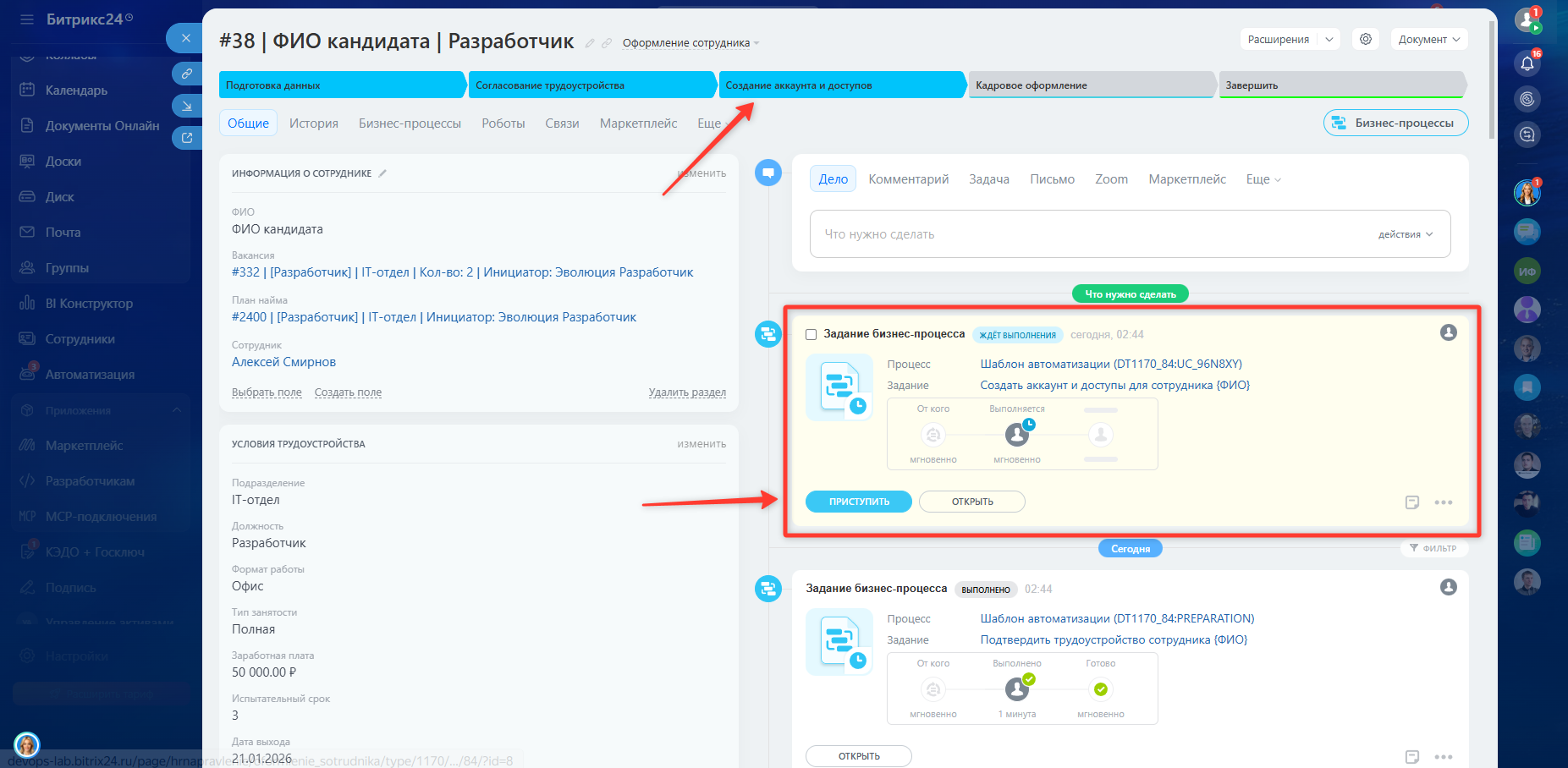Screen dimensions: 1568x768
Task: Open Оформление сотрудника type dropdown
Action: click(691, 43)
